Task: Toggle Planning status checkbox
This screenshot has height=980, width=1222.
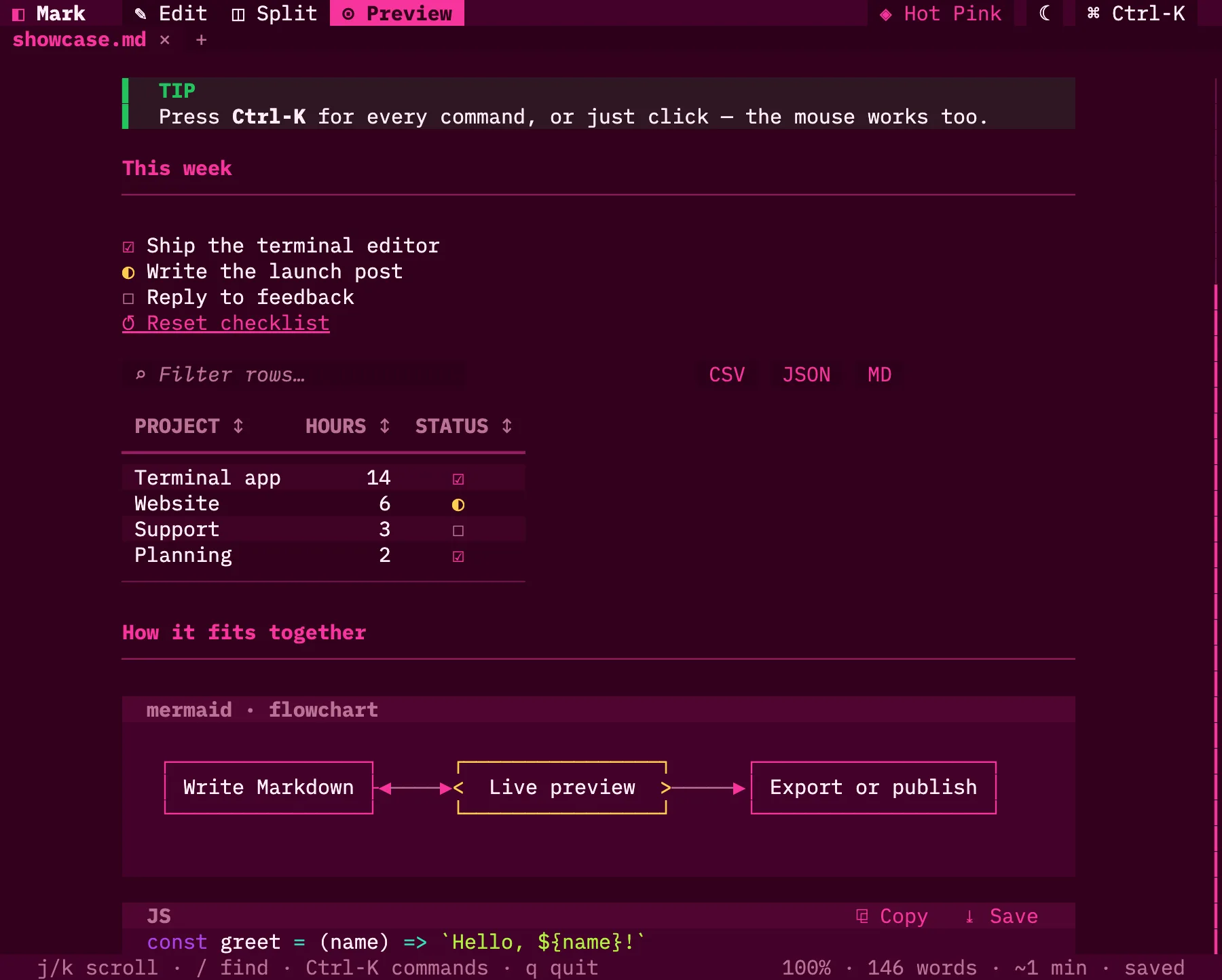Action: click(458, 556)
